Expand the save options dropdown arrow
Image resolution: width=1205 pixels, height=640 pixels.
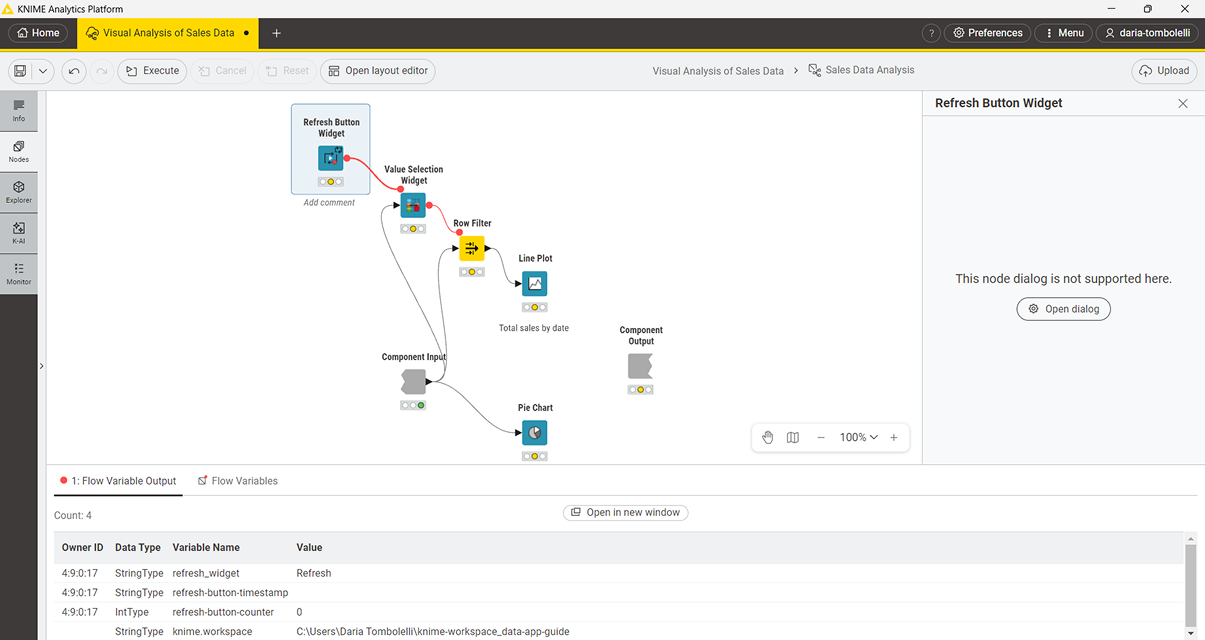[43, 71]
